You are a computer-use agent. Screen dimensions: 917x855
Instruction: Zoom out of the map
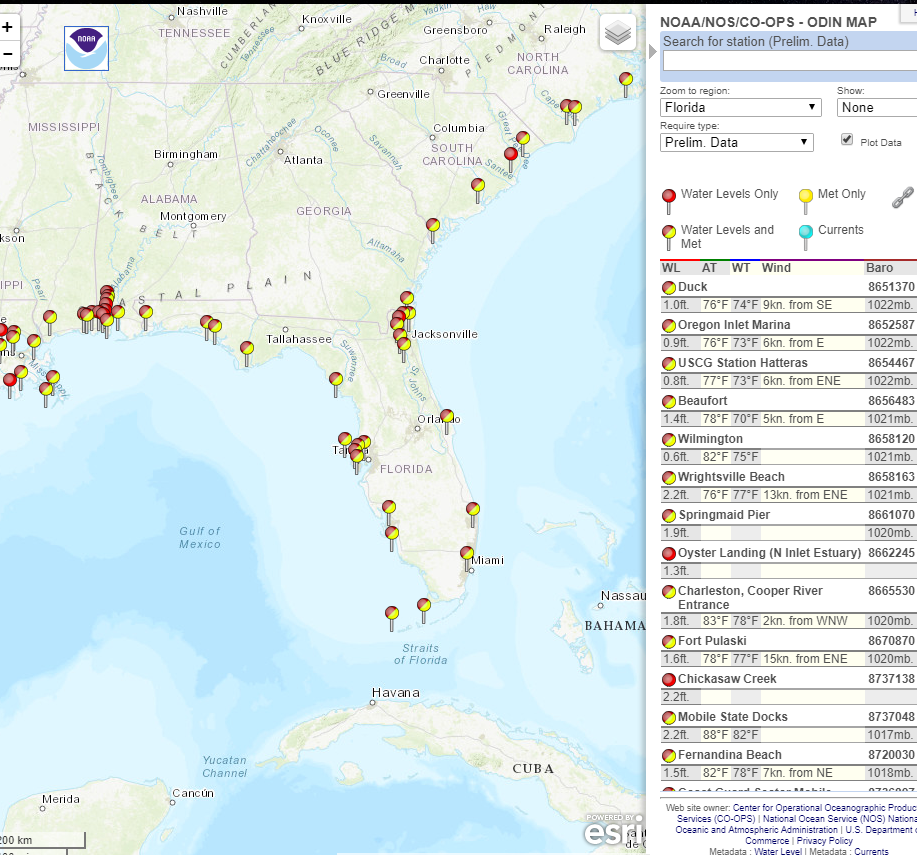(8, 54)
